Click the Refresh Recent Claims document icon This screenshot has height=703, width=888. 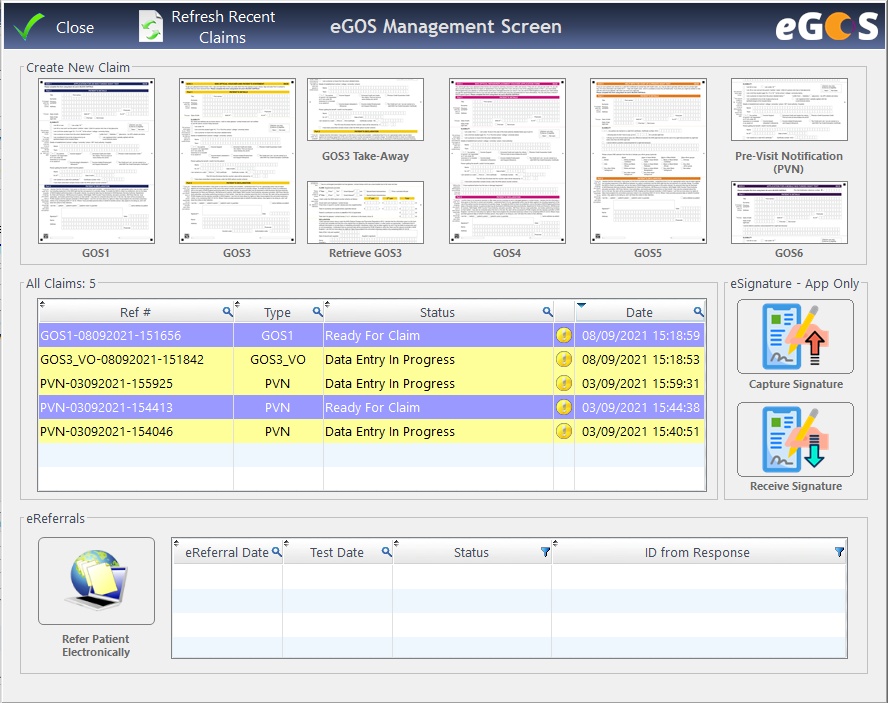[151, 27]
